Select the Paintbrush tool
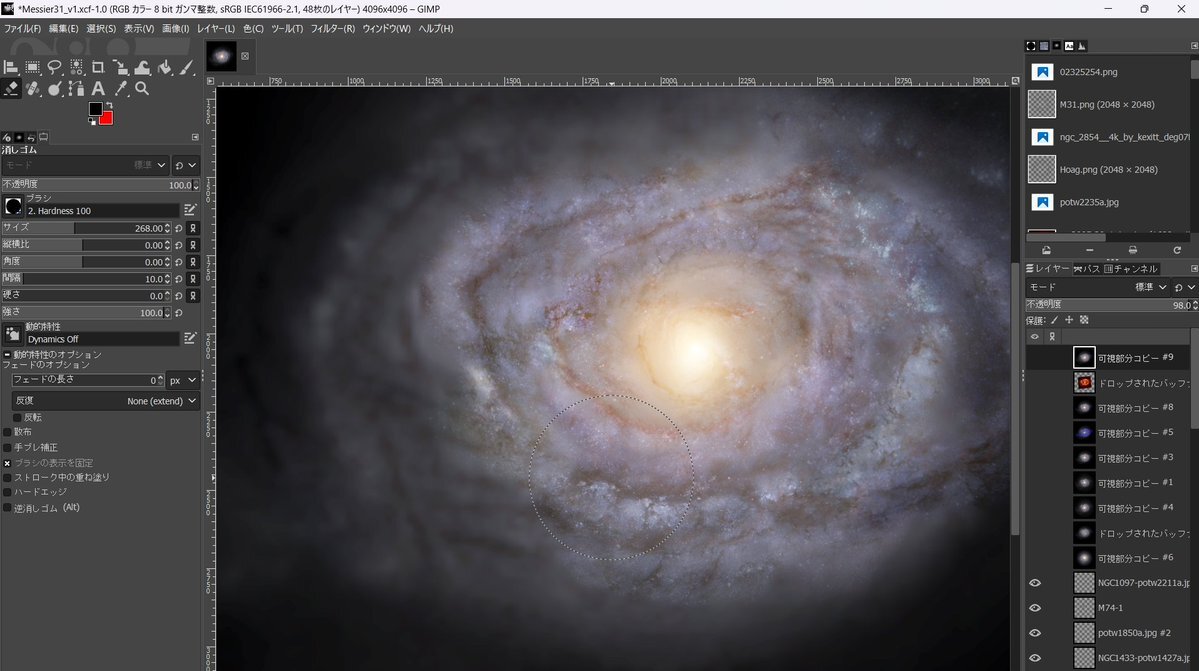The image size is (1199, 671). coord(187,67)
